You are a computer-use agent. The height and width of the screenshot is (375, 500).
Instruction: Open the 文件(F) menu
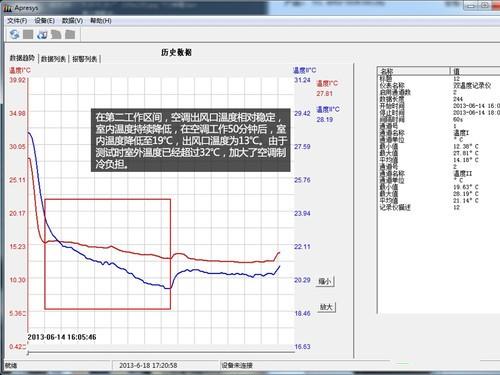17,21
